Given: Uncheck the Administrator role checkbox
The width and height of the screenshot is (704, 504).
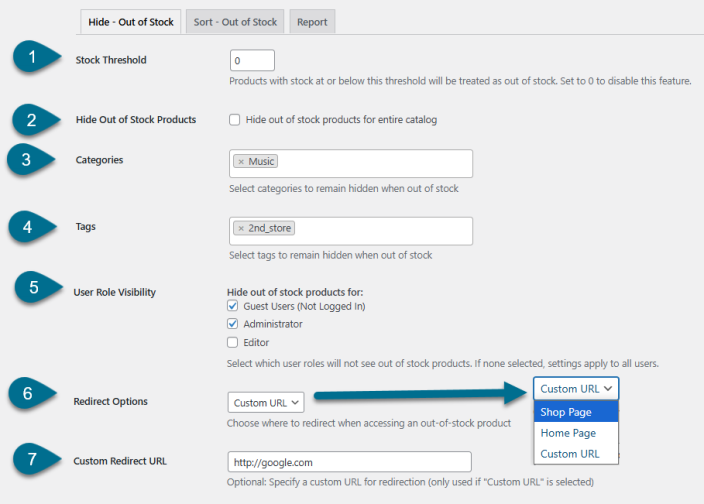Looking at the screenshot, I should [233, 324].
